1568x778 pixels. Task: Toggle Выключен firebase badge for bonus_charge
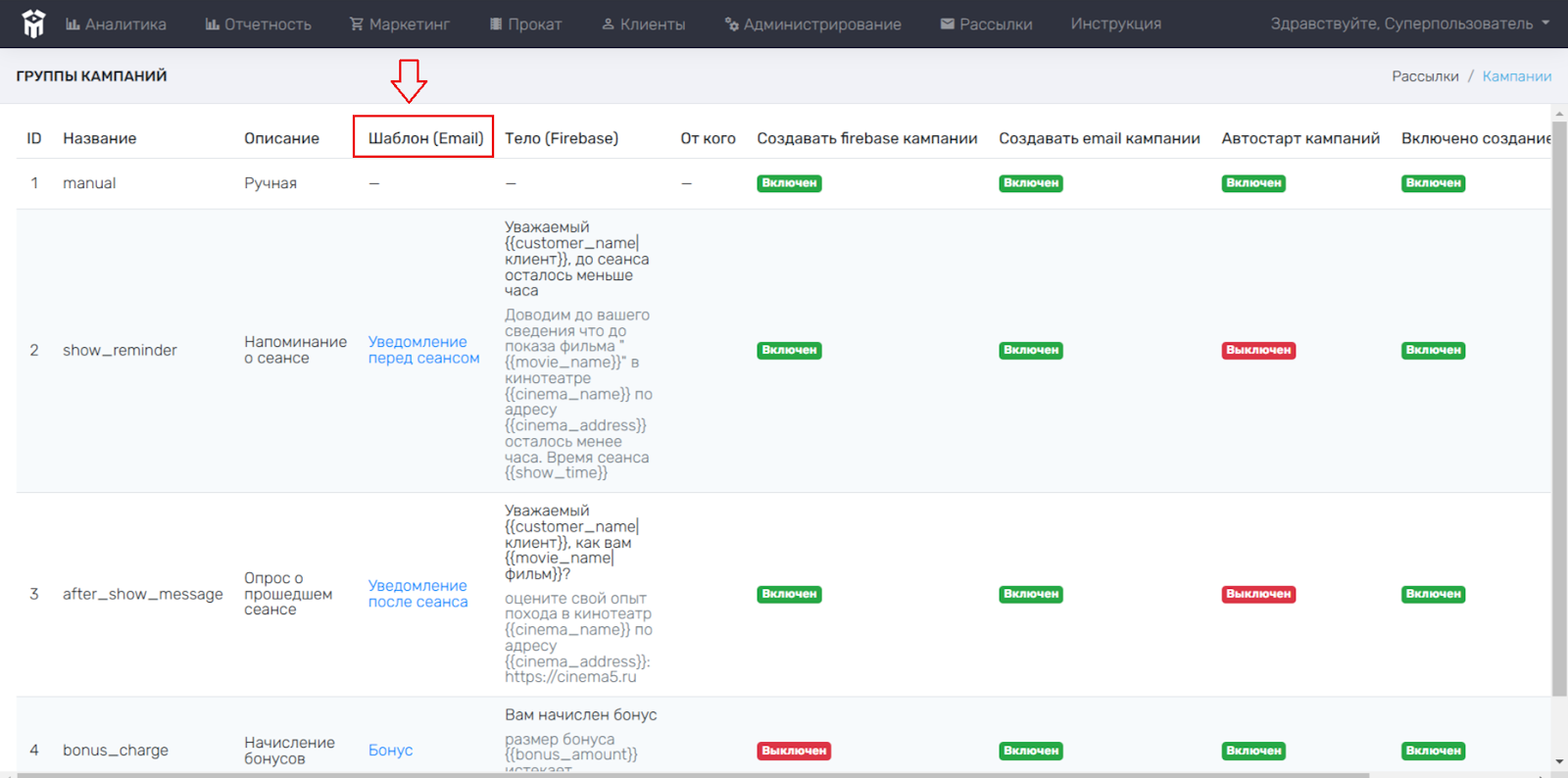pyautogui.click(x=794, y=751)
